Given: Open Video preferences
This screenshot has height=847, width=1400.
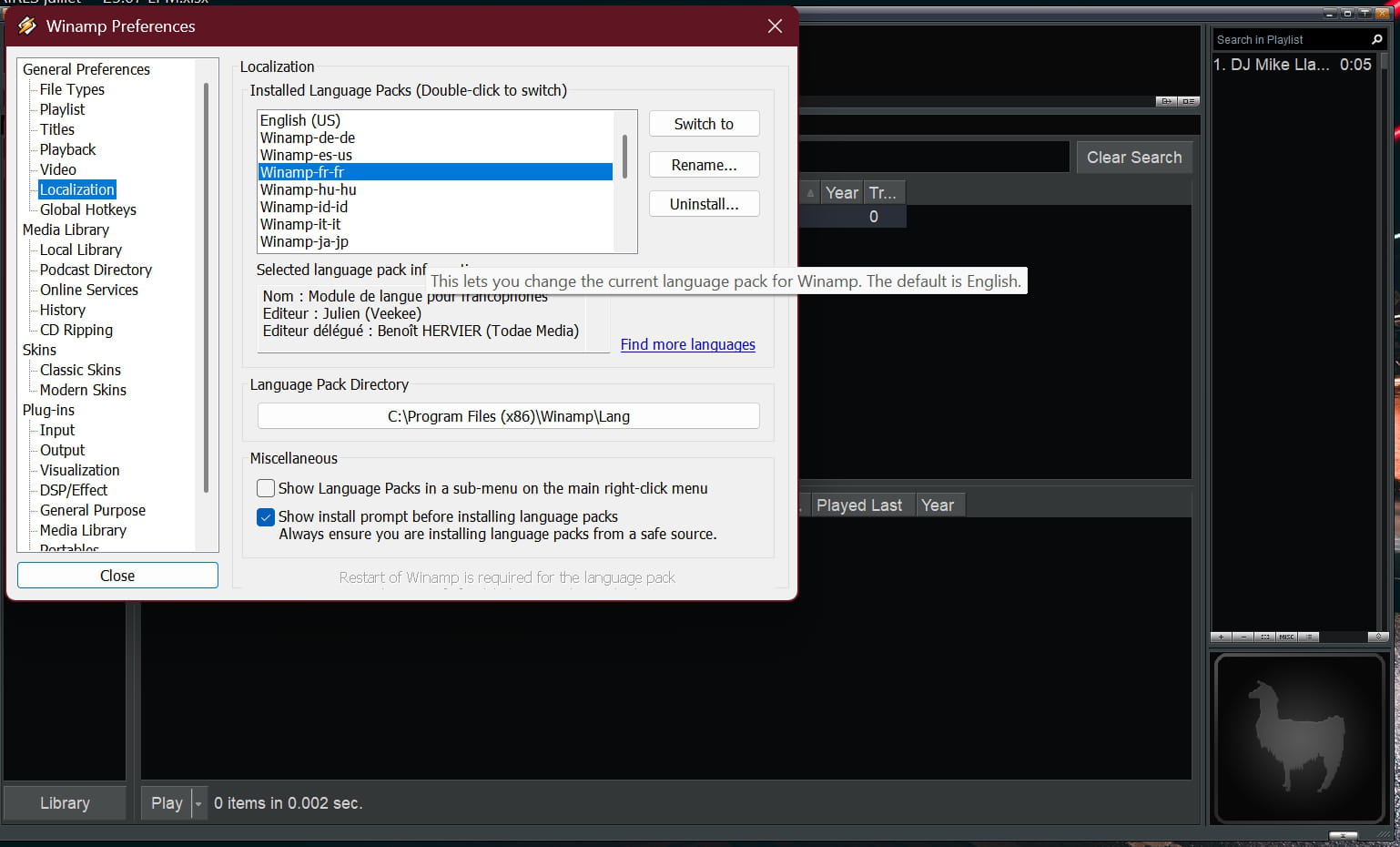Looking at the screenshot, I should pyautogui.click(x=58, y=169).
